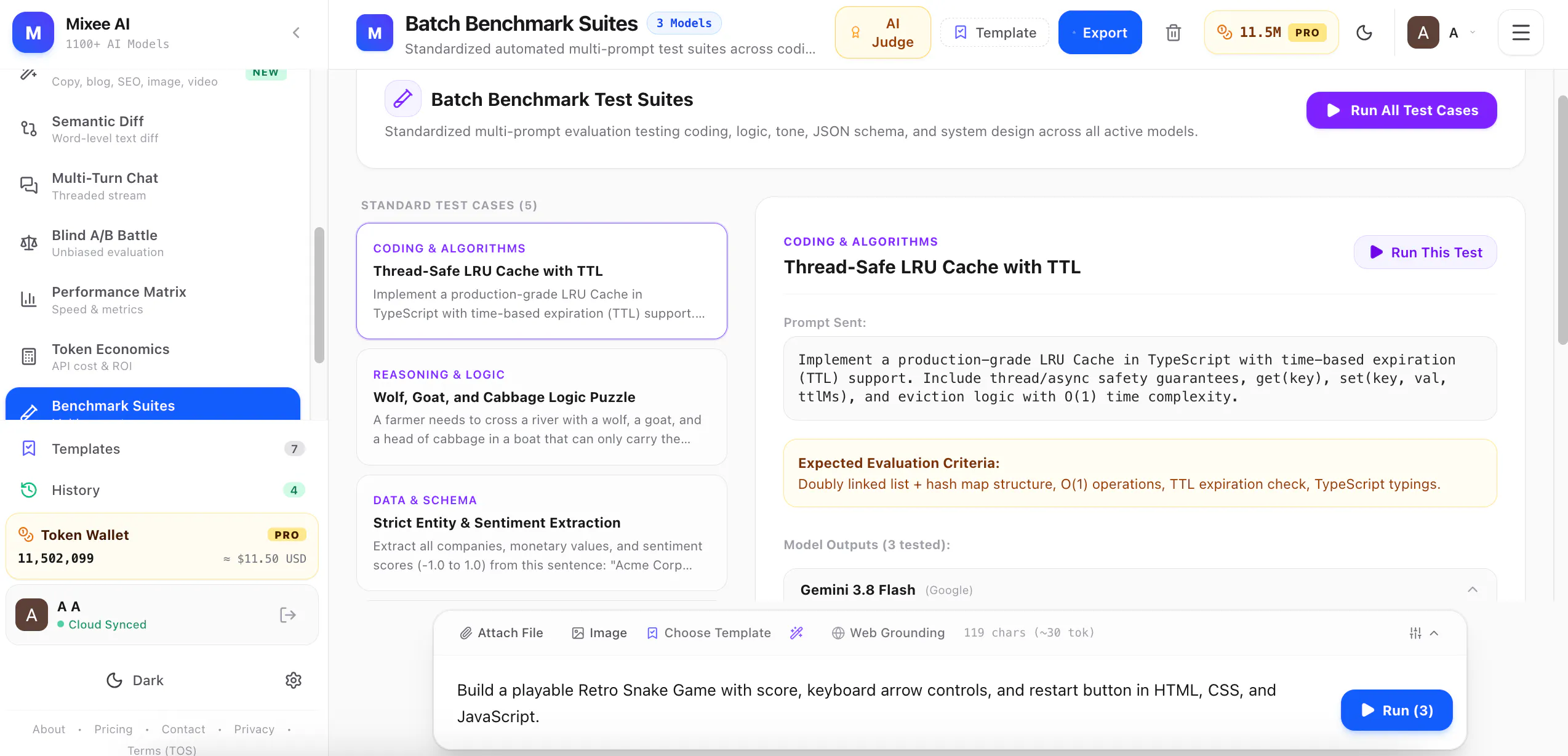The height and width of the screenshot is (756, 1568).
Task: Open the hamburger menu icon
Action: (1521, 33)
